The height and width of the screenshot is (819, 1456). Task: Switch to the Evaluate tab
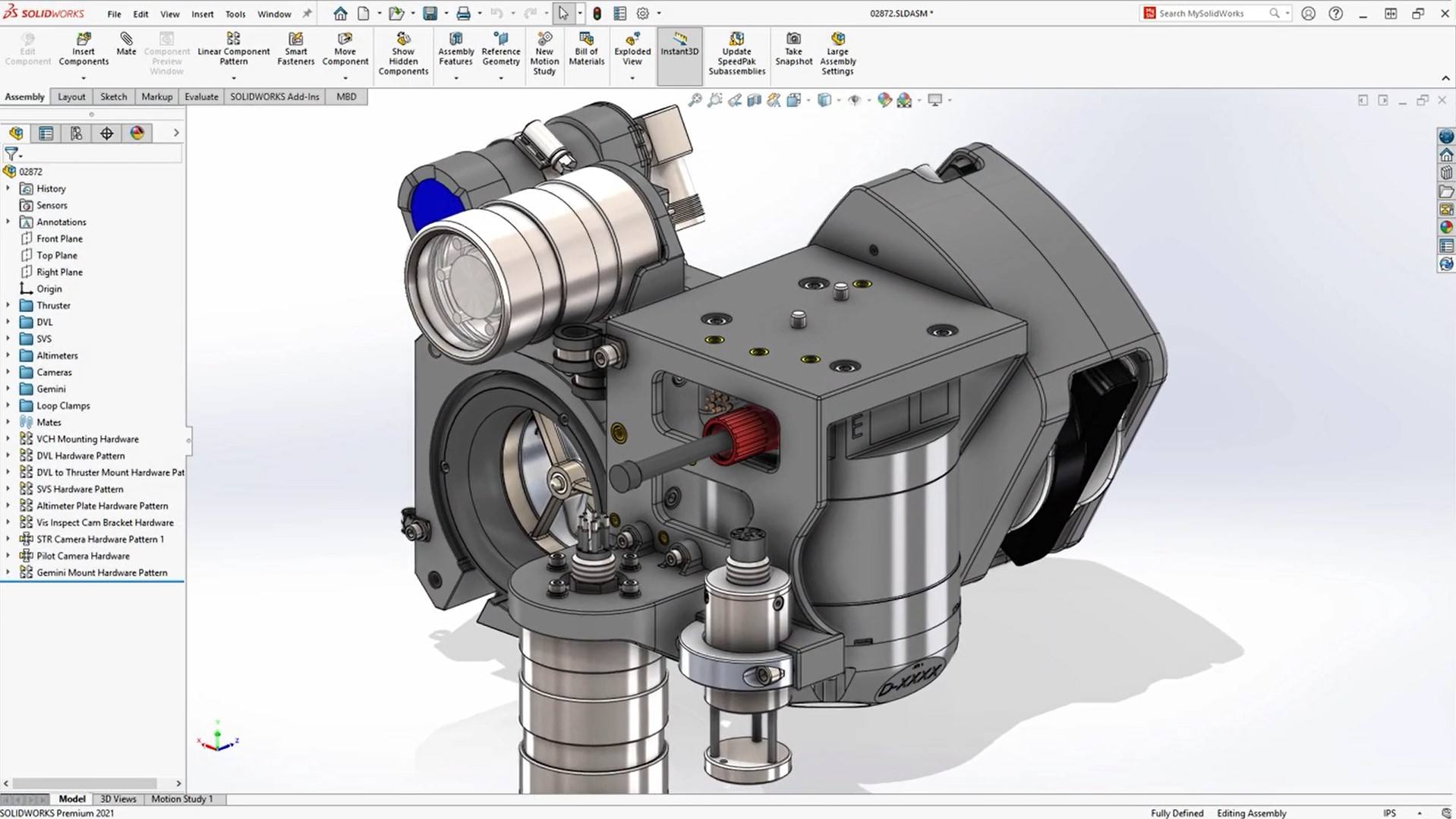(x=200, y=96)
